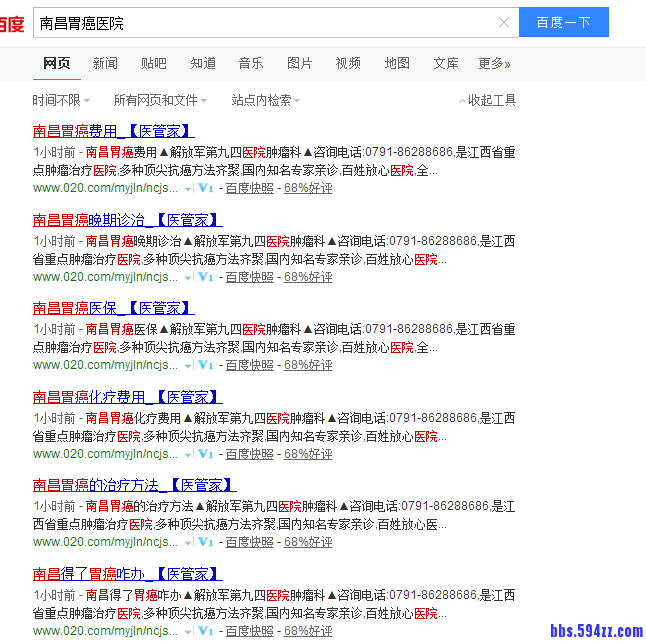Viewport: 646px width, 641px height.
Task: Click green URL under 南昌胃癌医保 result
Action: (x=105, y=365)
